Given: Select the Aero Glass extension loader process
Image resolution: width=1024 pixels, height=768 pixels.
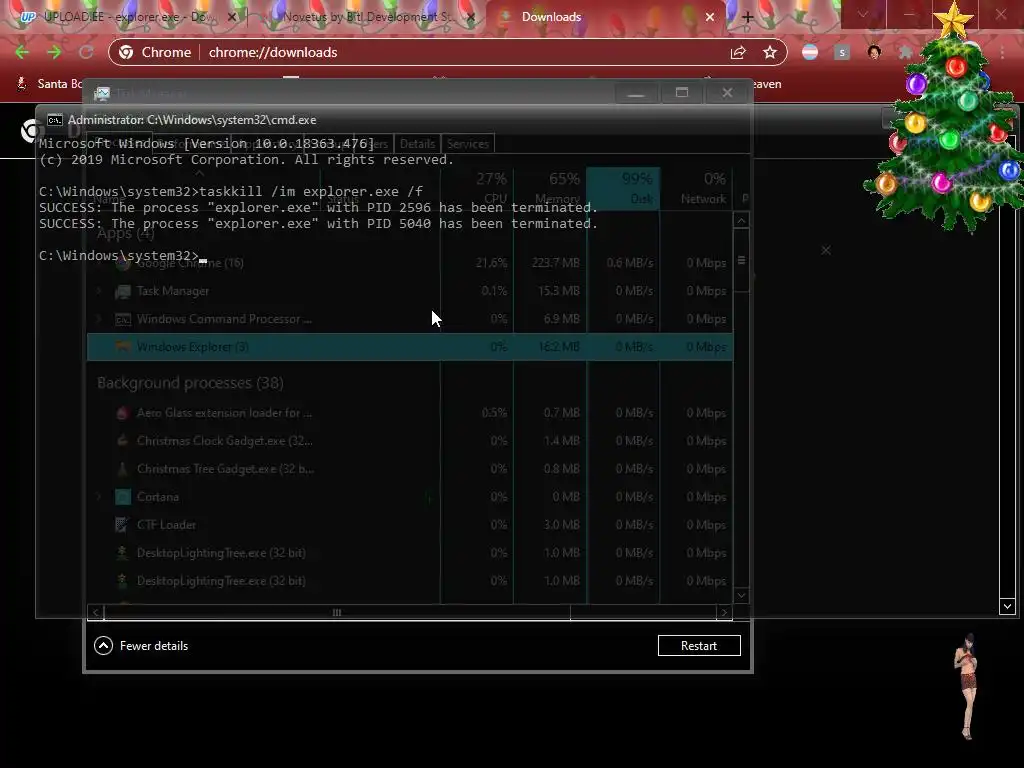Looking at the screenshot, I should click(224, 413).
